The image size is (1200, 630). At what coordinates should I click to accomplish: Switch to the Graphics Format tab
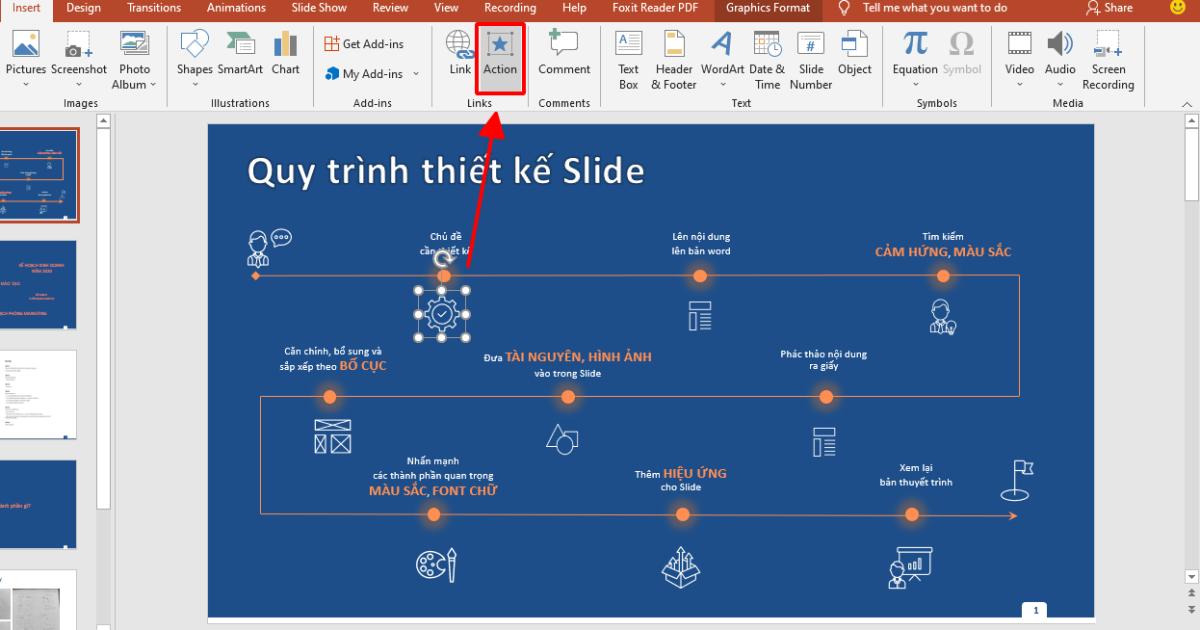coord(767,8)
